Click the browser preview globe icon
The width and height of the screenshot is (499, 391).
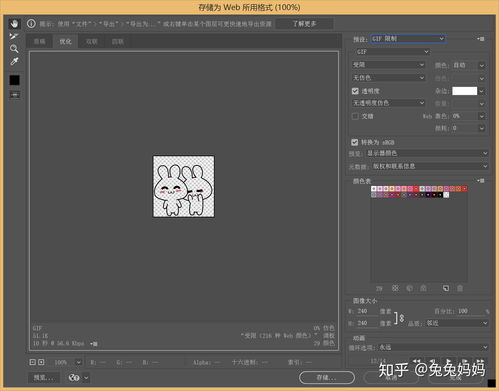(x=74, y=378)
